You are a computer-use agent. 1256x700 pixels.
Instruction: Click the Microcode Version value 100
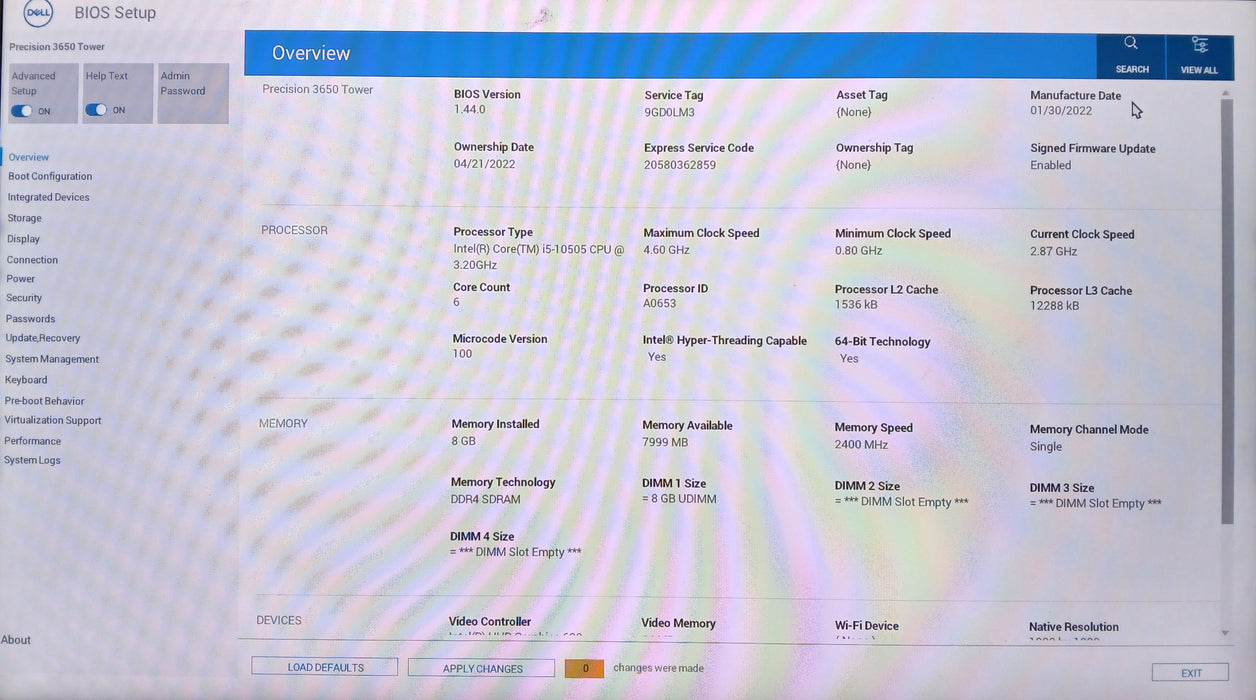click(x=462, y=354)
